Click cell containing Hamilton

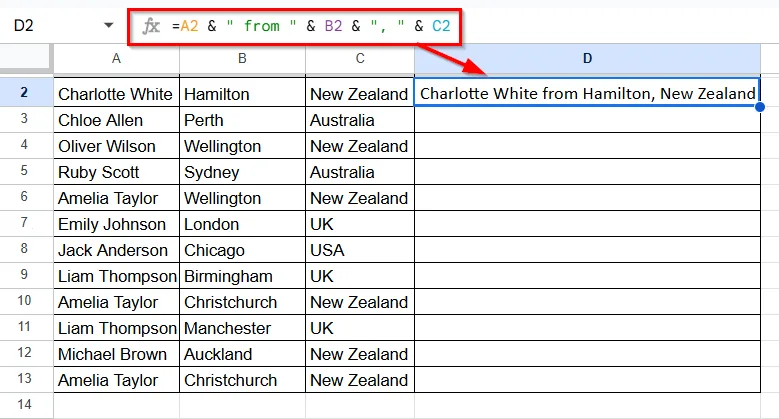tap(242, 93)
